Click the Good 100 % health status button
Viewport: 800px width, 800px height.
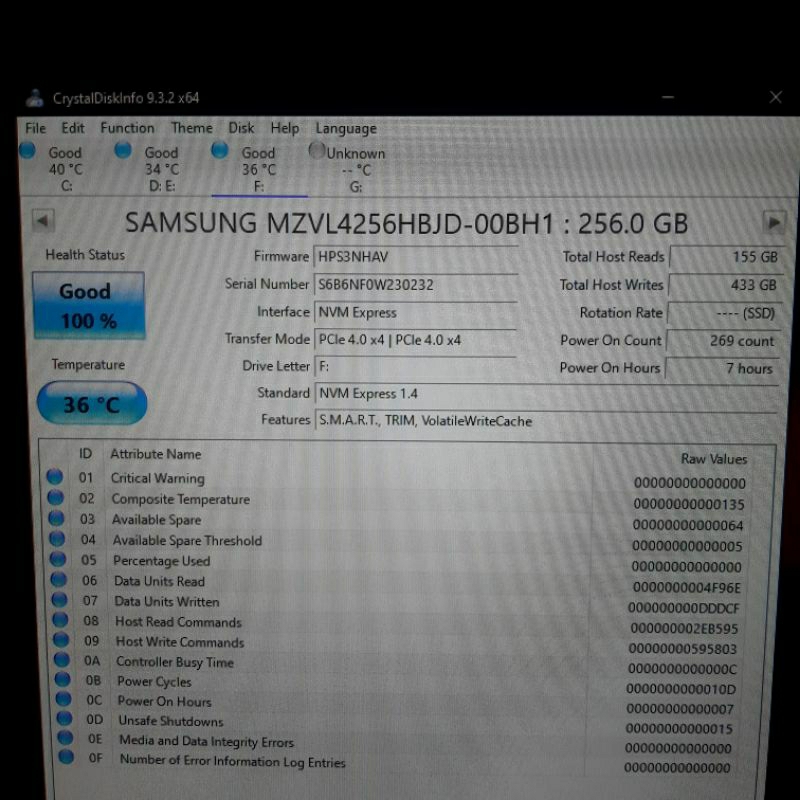89,306
